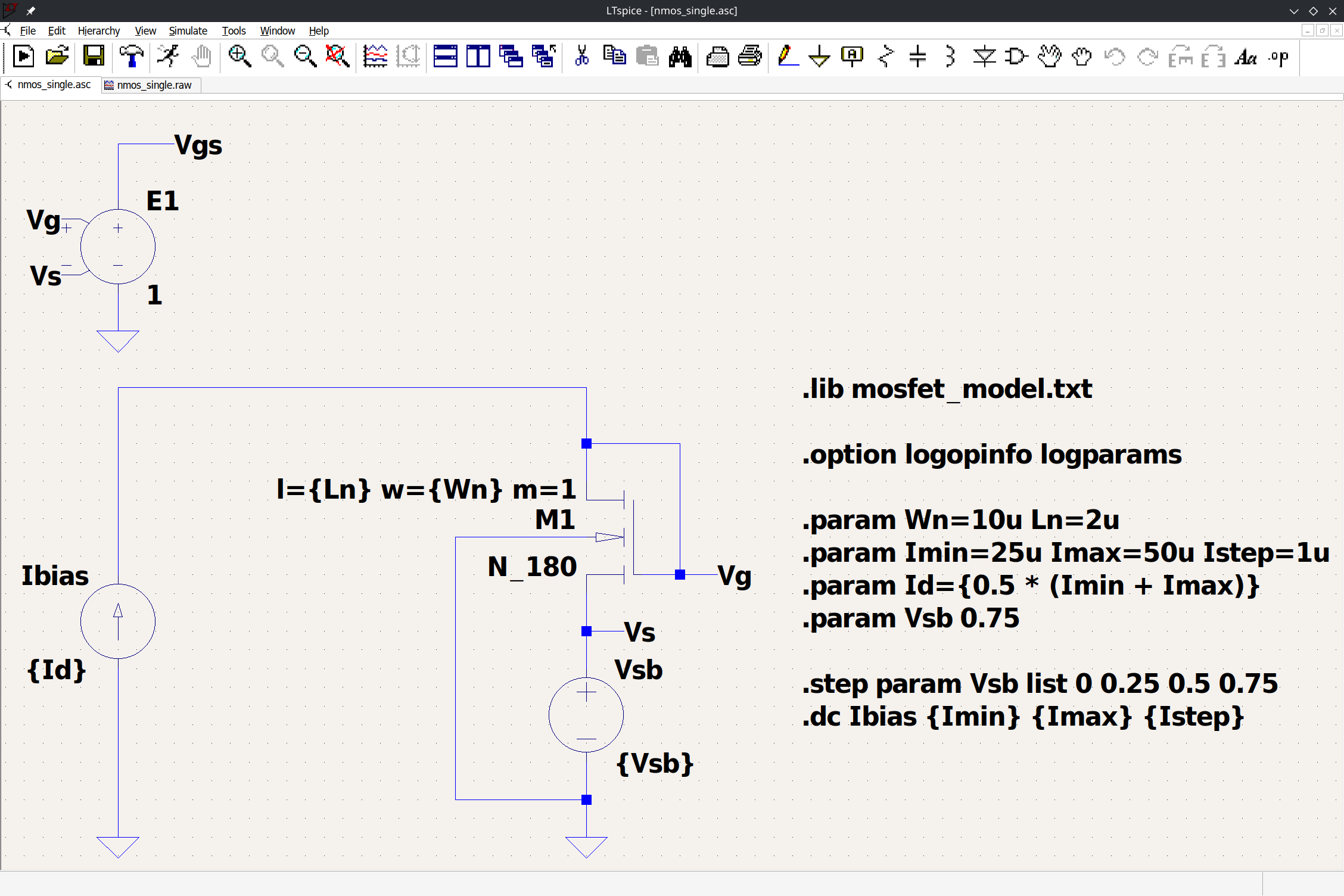Select the Draw wire pencil tool
This screenshot has width=1344, height=896.
tap(787, 57)
